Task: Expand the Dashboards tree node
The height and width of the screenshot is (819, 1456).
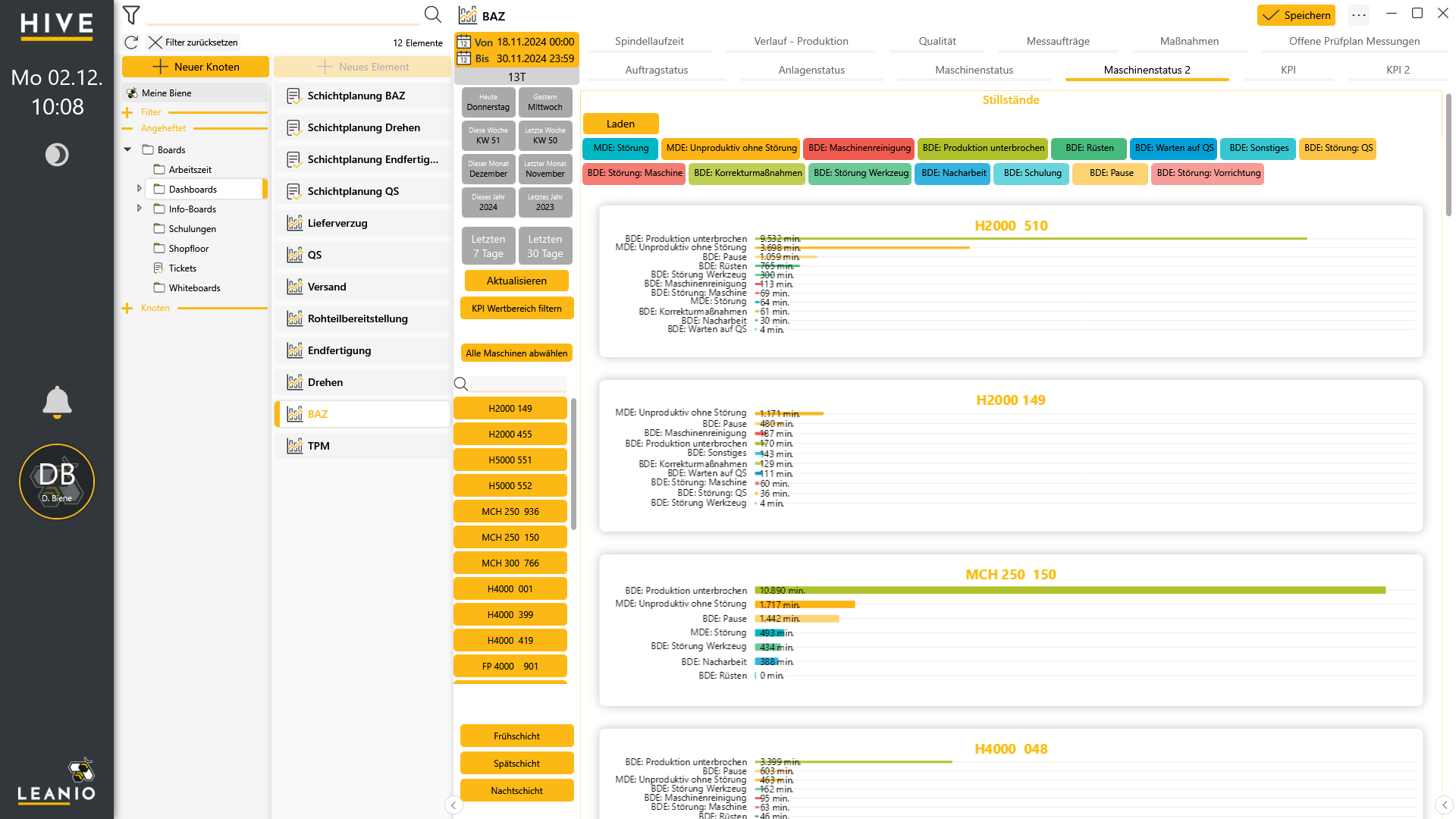Action: point(139,189)
